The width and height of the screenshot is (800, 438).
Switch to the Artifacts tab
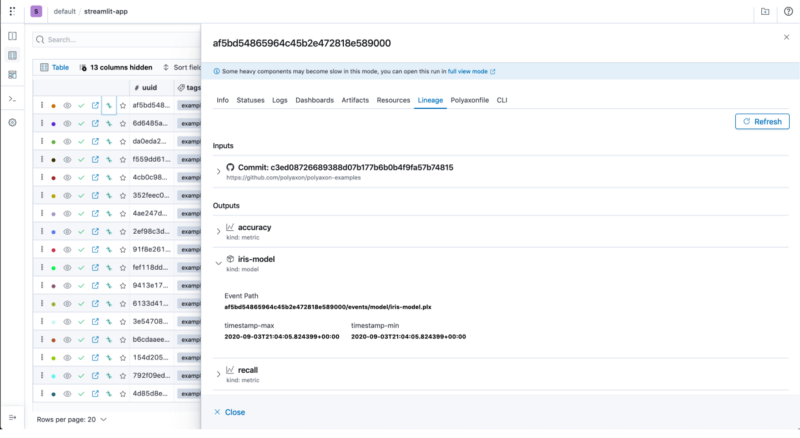[355, 100]
